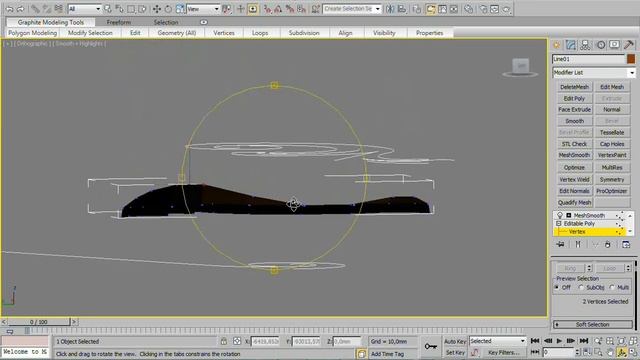Open the Geometry (All) ribbon panel
Screen dimensions: 640x360
(177, 33)
